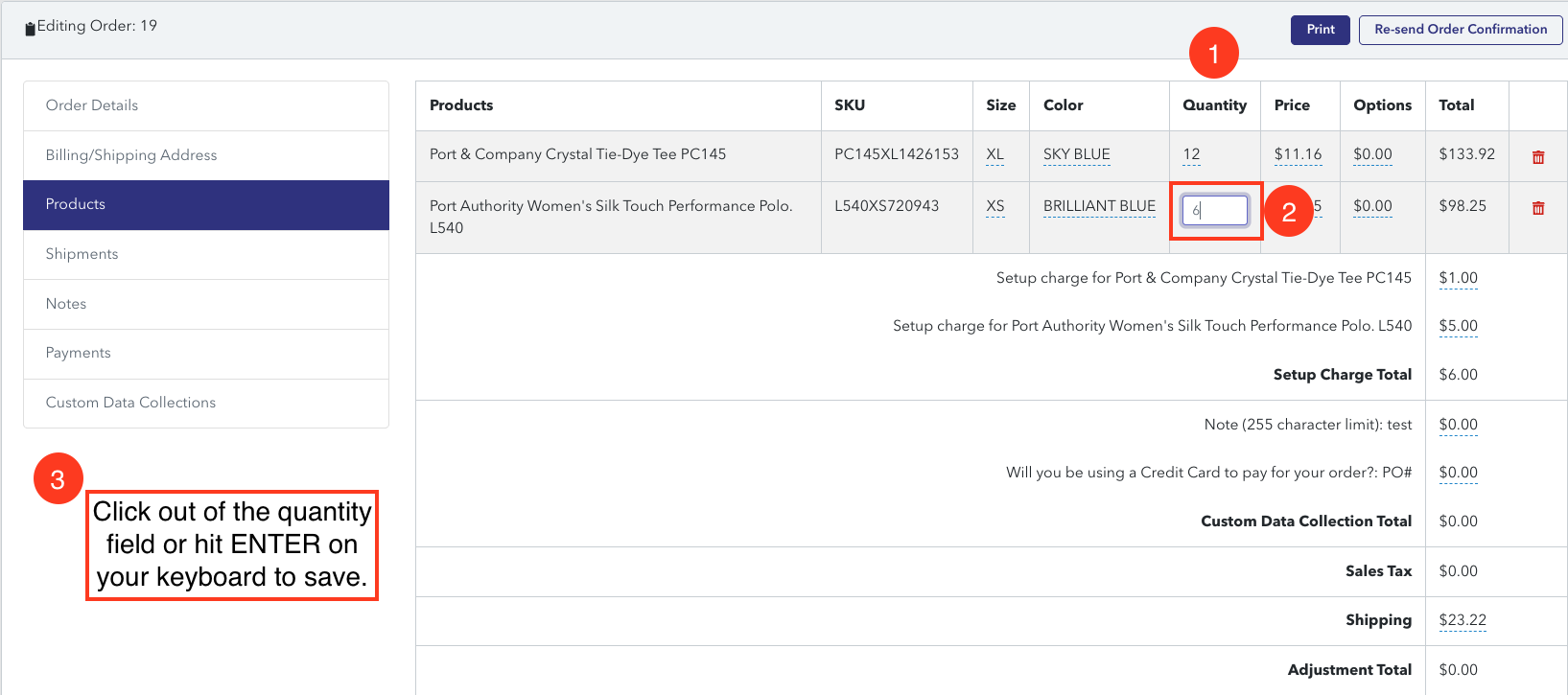Click Port & Company Crystal Tie-Dye Tee product name
The image size is (1568, 695).
(x=577, y=154)
